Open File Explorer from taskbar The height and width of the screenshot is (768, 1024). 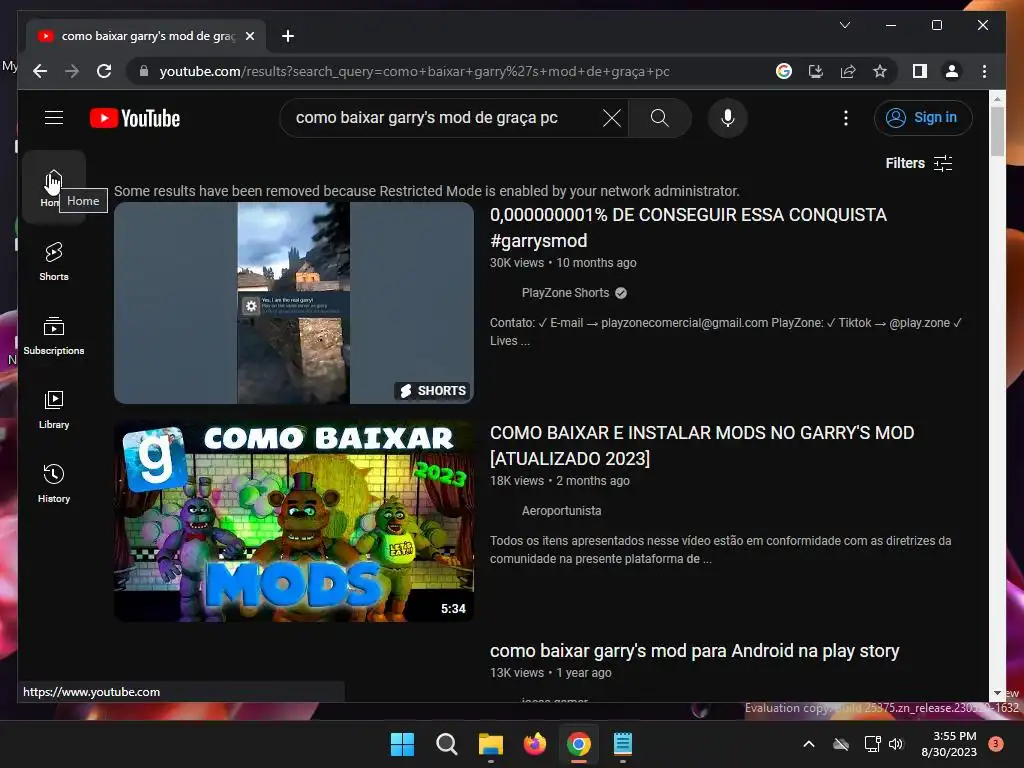pyautogui.click(x=490, y=744)
